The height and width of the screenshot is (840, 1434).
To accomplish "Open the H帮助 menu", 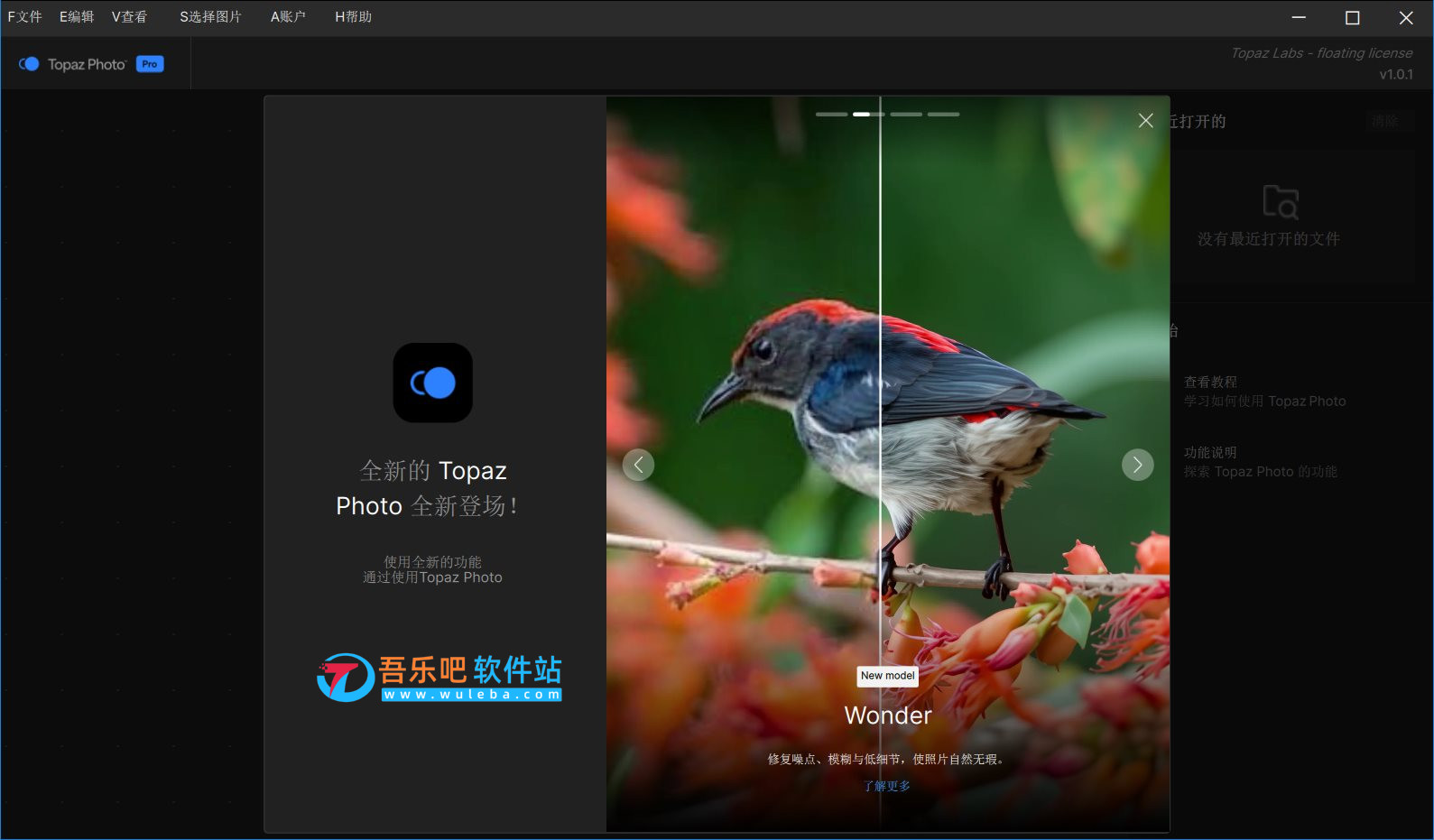I will (353, 17).
